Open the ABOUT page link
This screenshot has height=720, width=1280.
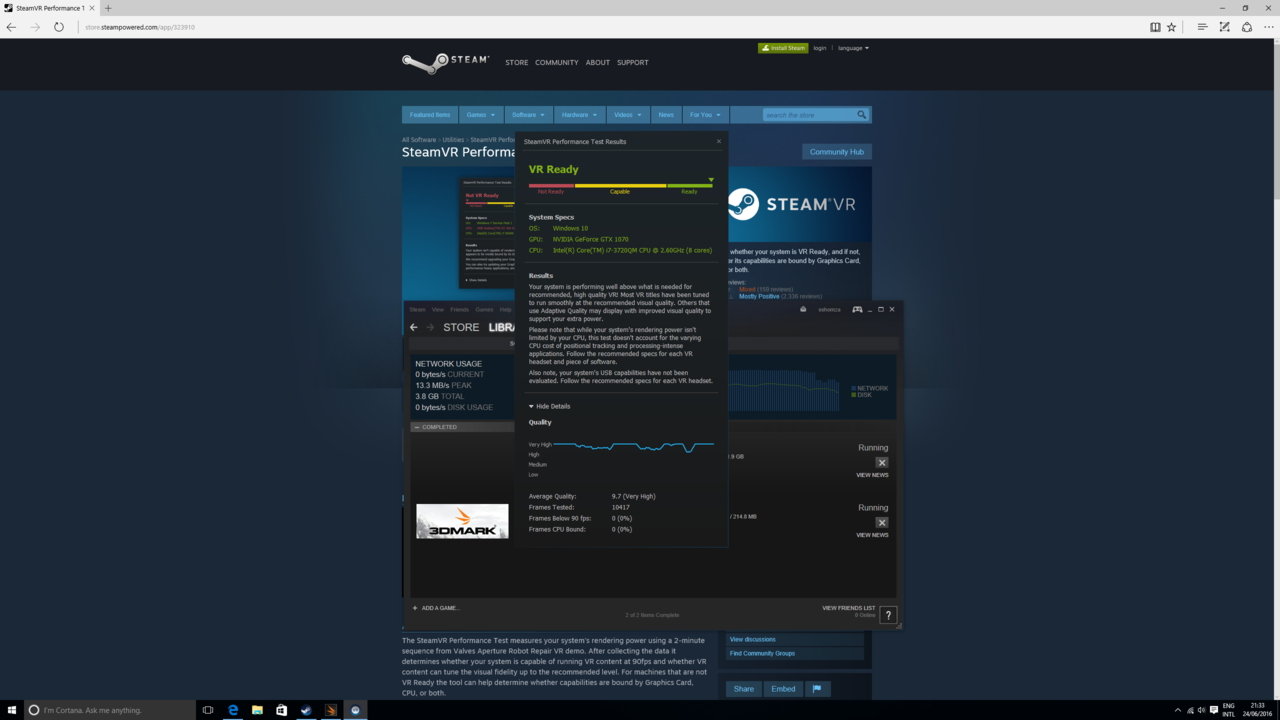tap(598, 62)
